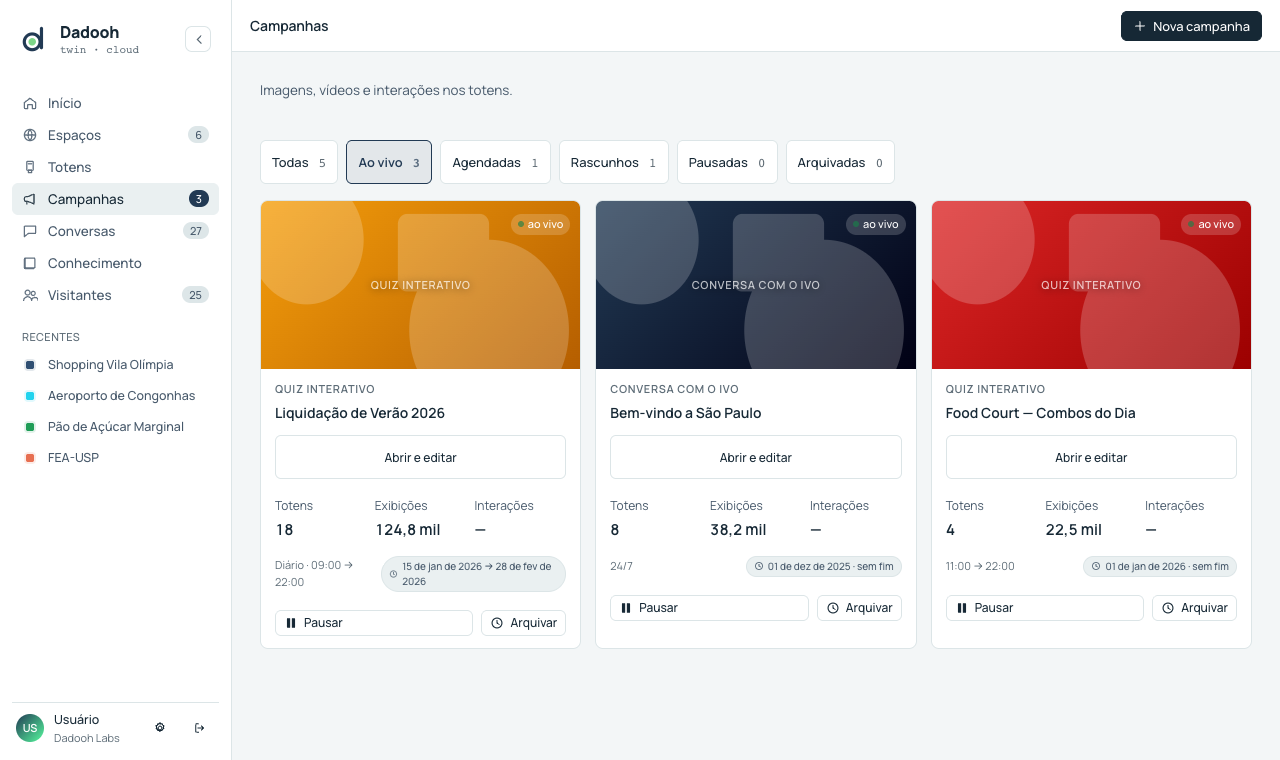Click the logout icon in sidebar footer
Viewport: 1280px width, 760px height.
[199, 727]
